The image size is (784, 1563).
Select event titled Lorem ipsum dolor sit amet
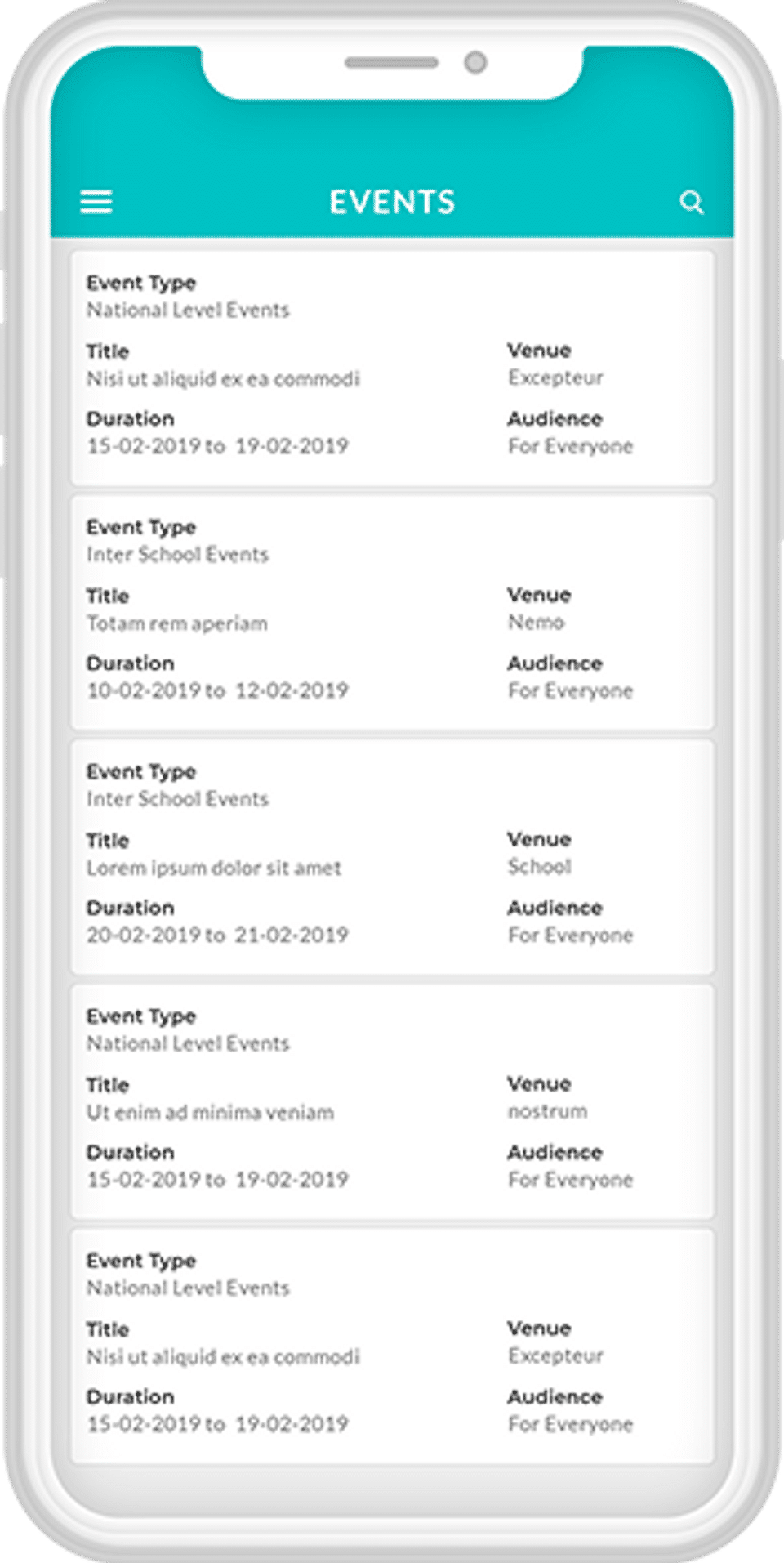pos(214,868)
